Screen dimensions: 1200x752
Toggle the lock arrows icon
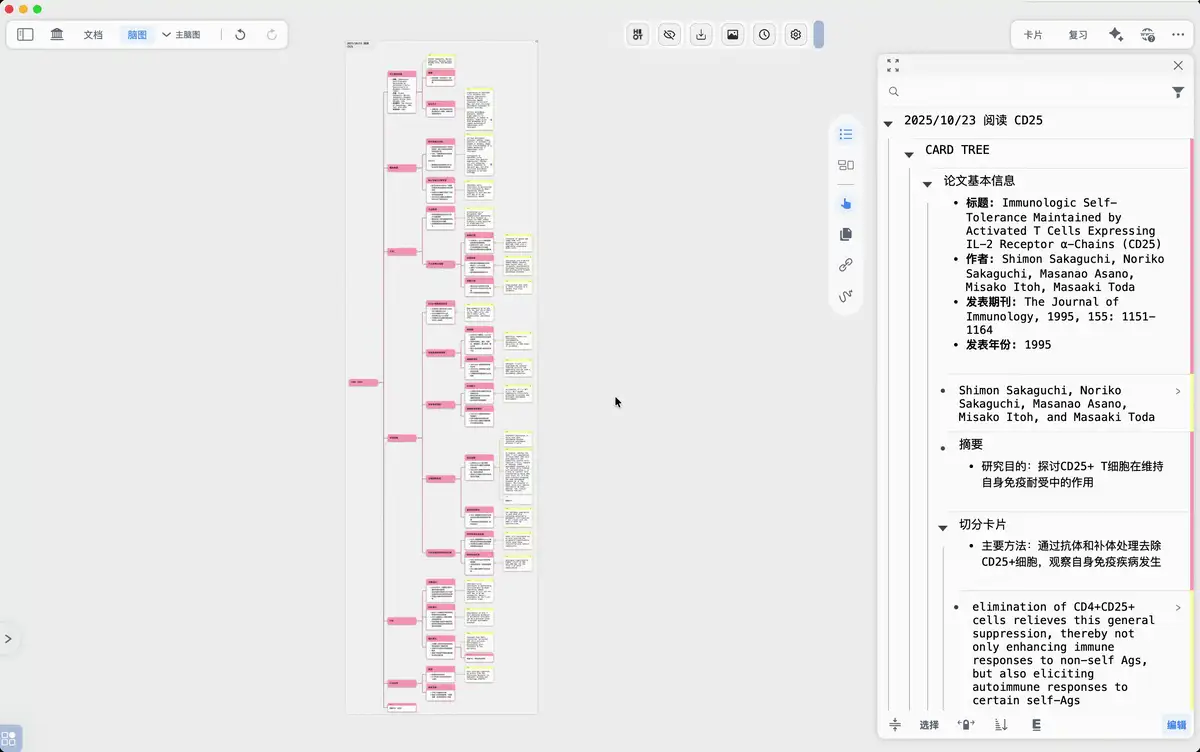[966, 724]
